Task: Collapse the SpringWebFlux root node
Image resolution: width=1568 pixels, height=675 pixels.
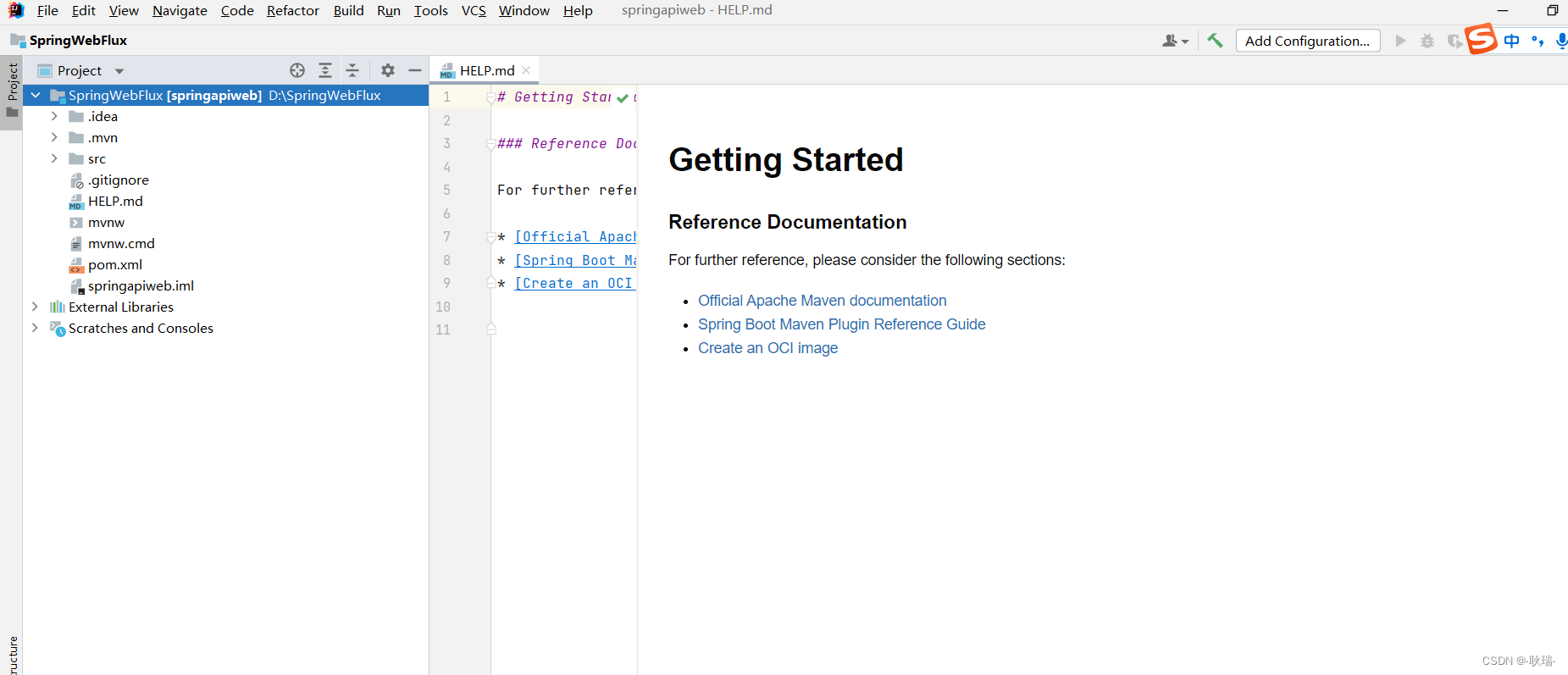Action: point(36,95)
